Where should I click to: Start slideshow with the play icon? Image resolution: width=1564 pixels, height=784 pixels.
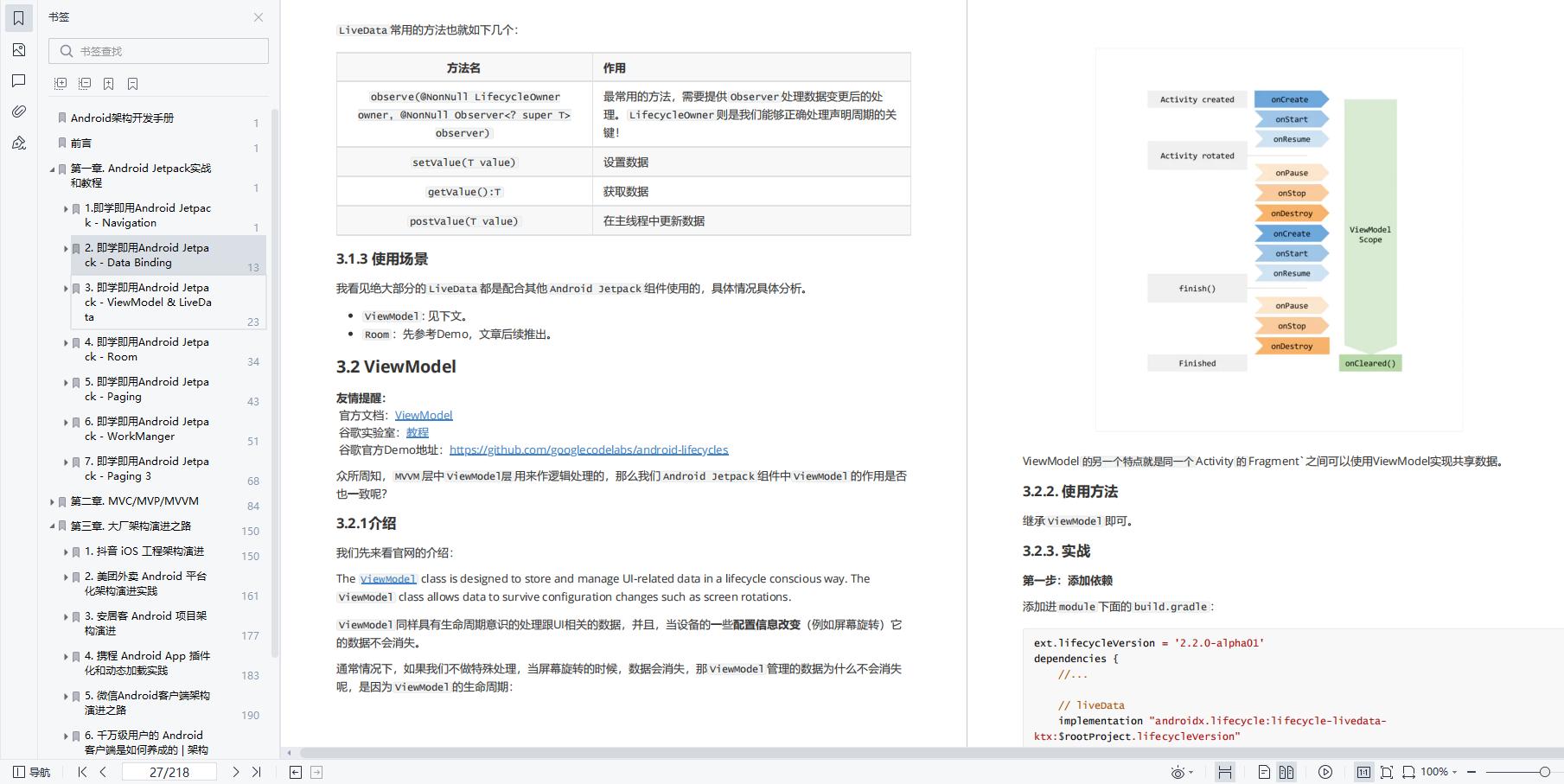(x=1325, y=772)
